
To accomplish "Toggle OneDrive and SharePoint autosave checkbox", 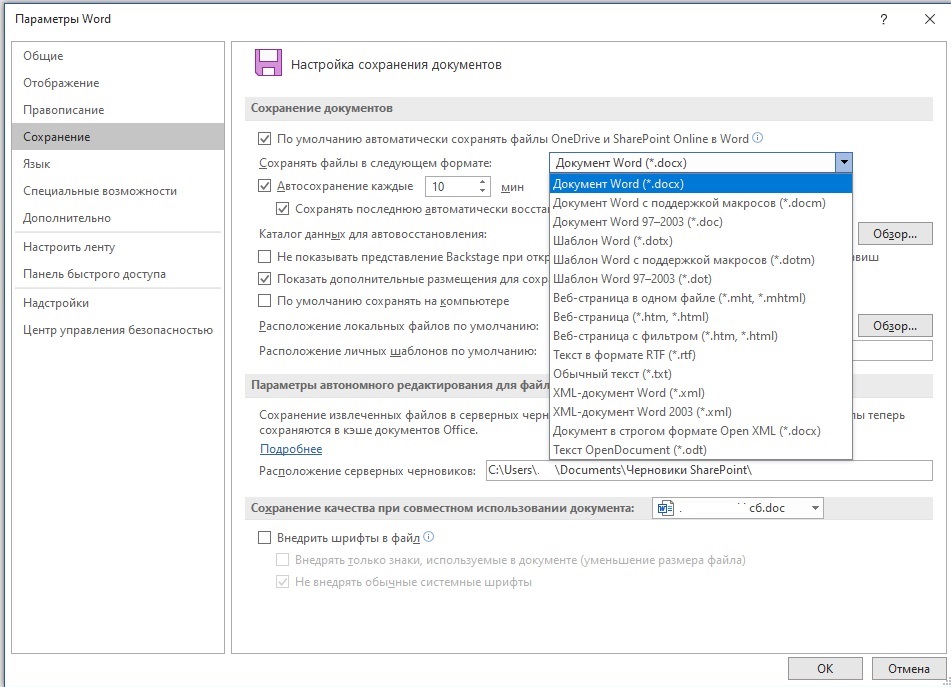I will (264, 139).
